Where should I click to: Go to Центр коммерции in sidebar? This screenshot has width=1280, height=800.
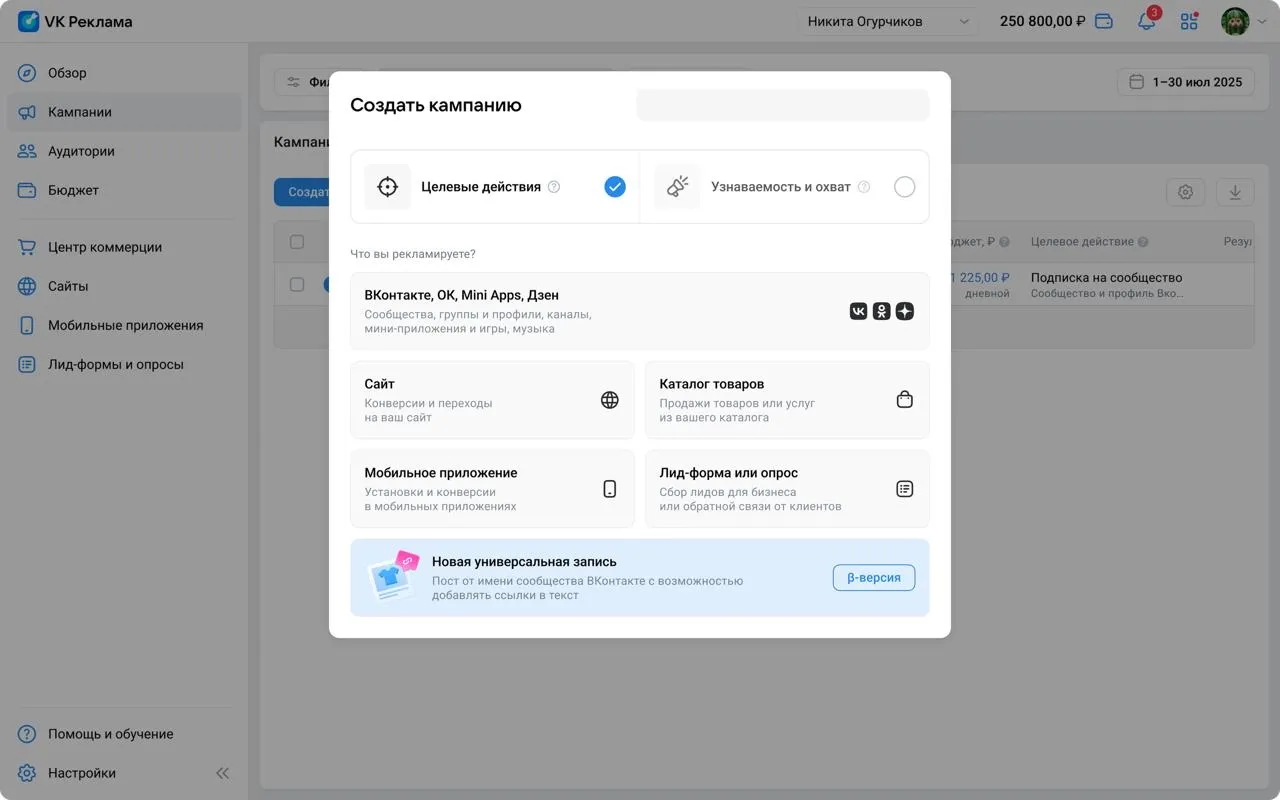[104, 247]
